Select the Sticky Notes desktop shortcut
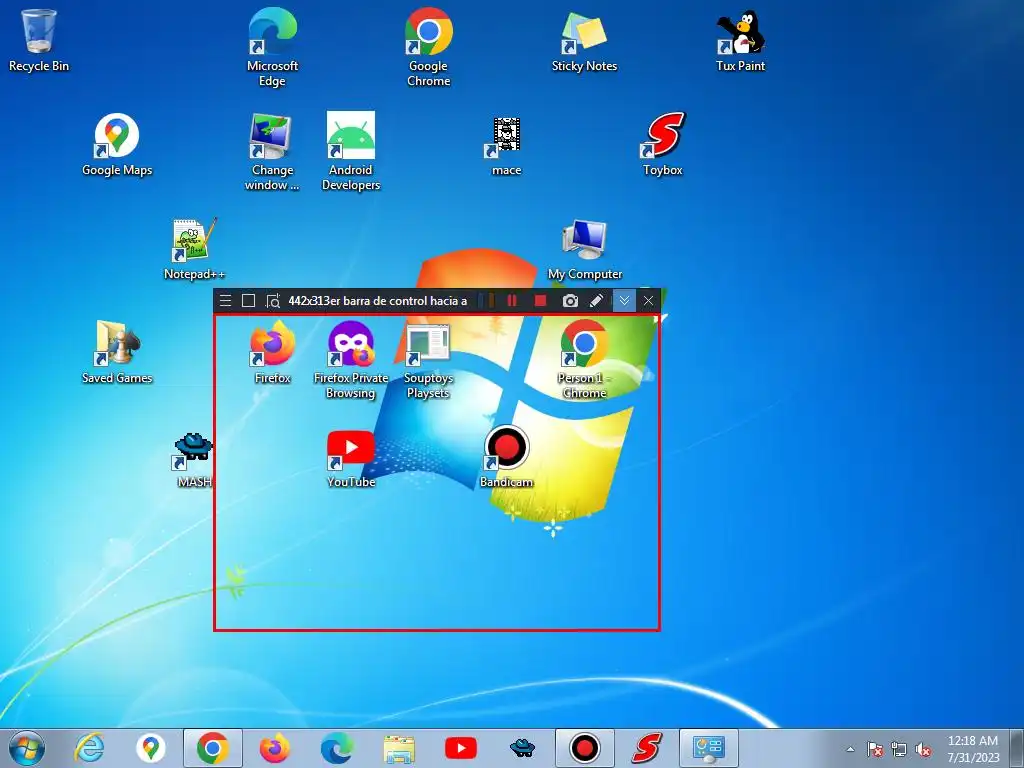This screenshot has width=1024, height=768. point(584,40)
